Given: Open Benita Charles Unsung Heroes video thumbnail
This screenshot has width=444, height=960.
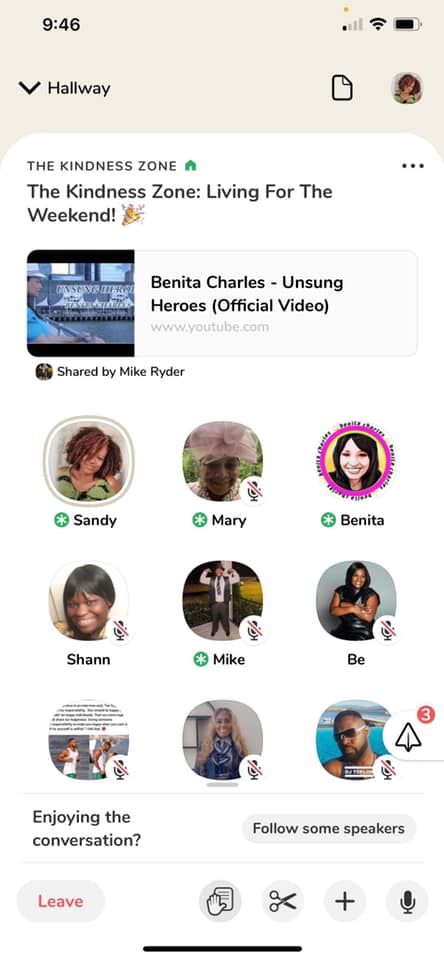Looking at the screenshot, I should [81, 303].
